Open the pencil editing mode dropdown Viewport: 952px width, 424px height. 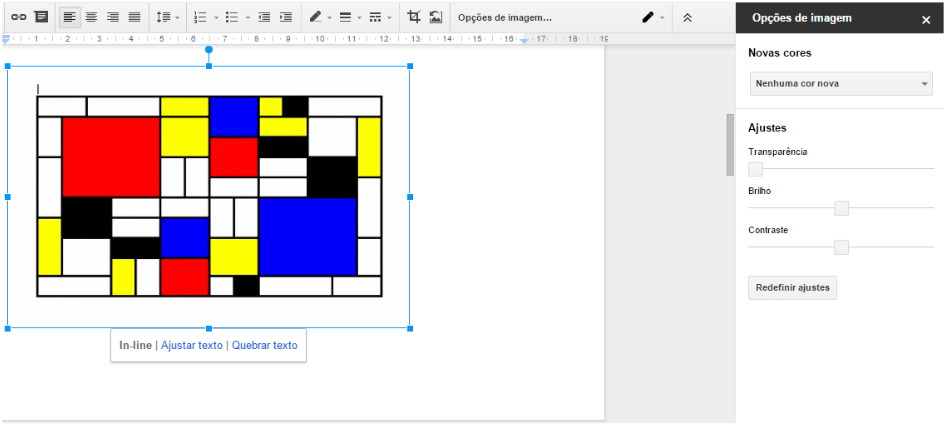653,17
